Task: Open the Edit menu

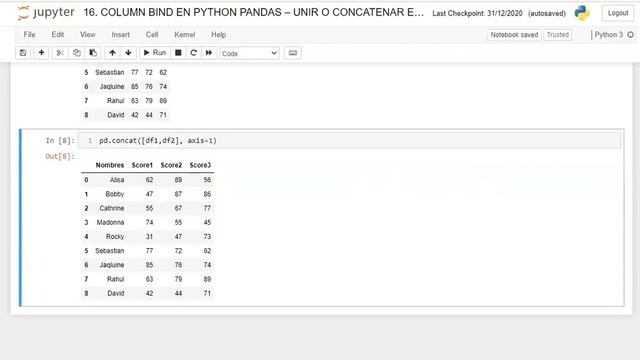Action: pyautogui.click(x=58, y=35)
